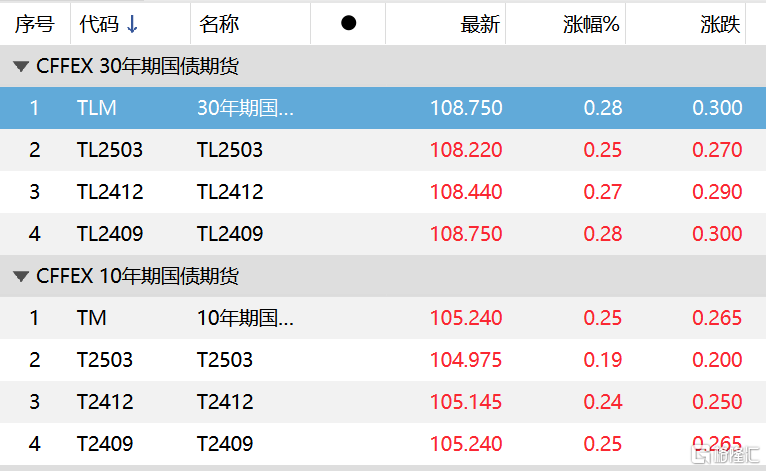This screenshot has width=766, height=471.
Task: Click 0.28 change percent in TL2409 row
Action: click(x=603, y=234)
